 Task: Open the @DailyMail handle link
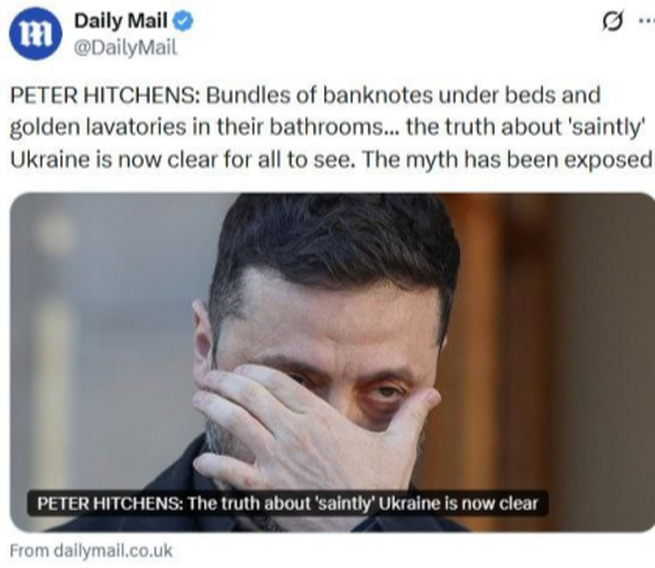[126, 48]
